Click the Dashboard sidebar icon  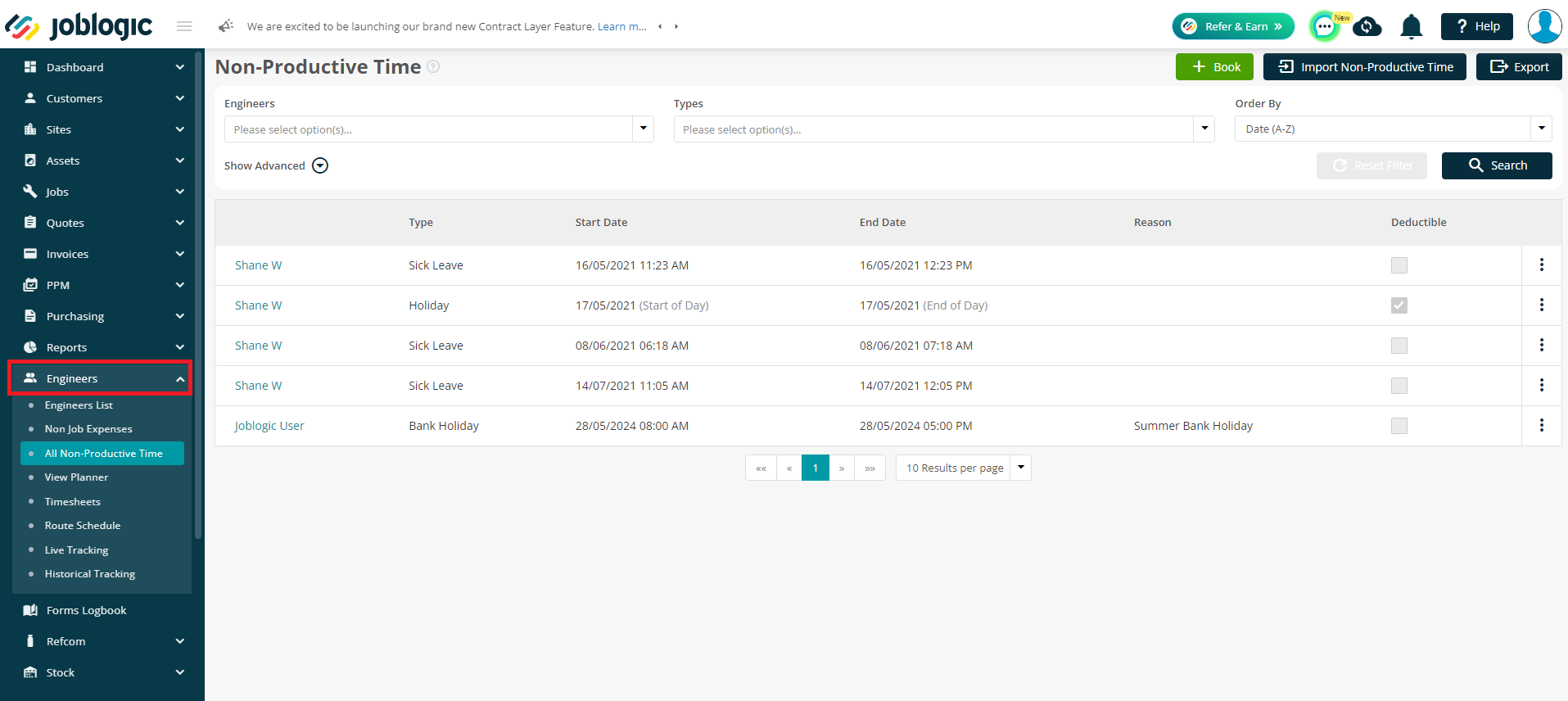point(30,67)
